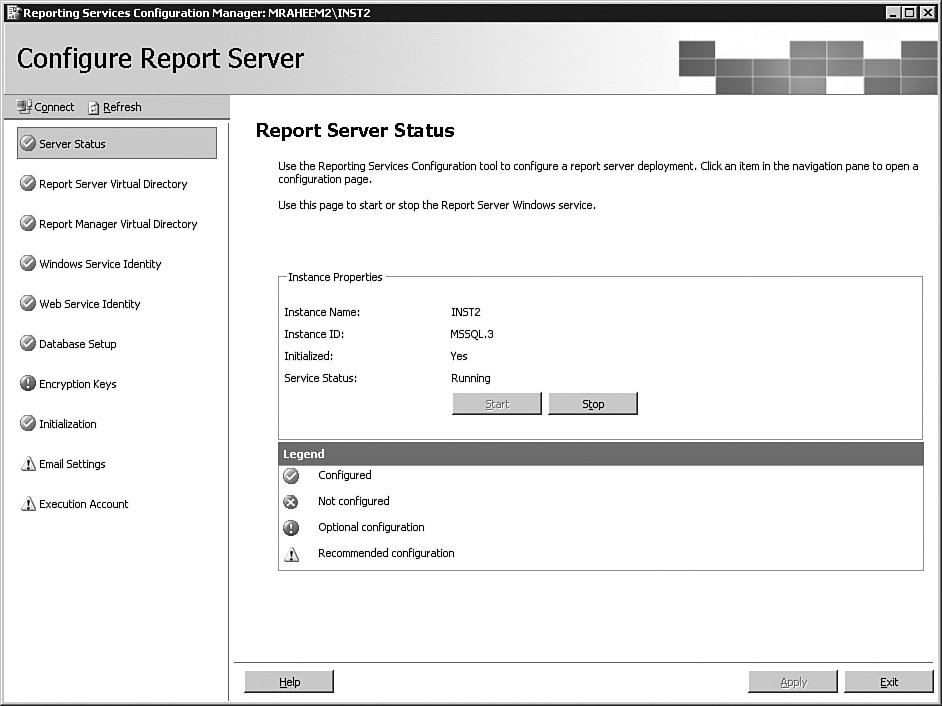Click the application icon in the title bar

tap(13, 13)
